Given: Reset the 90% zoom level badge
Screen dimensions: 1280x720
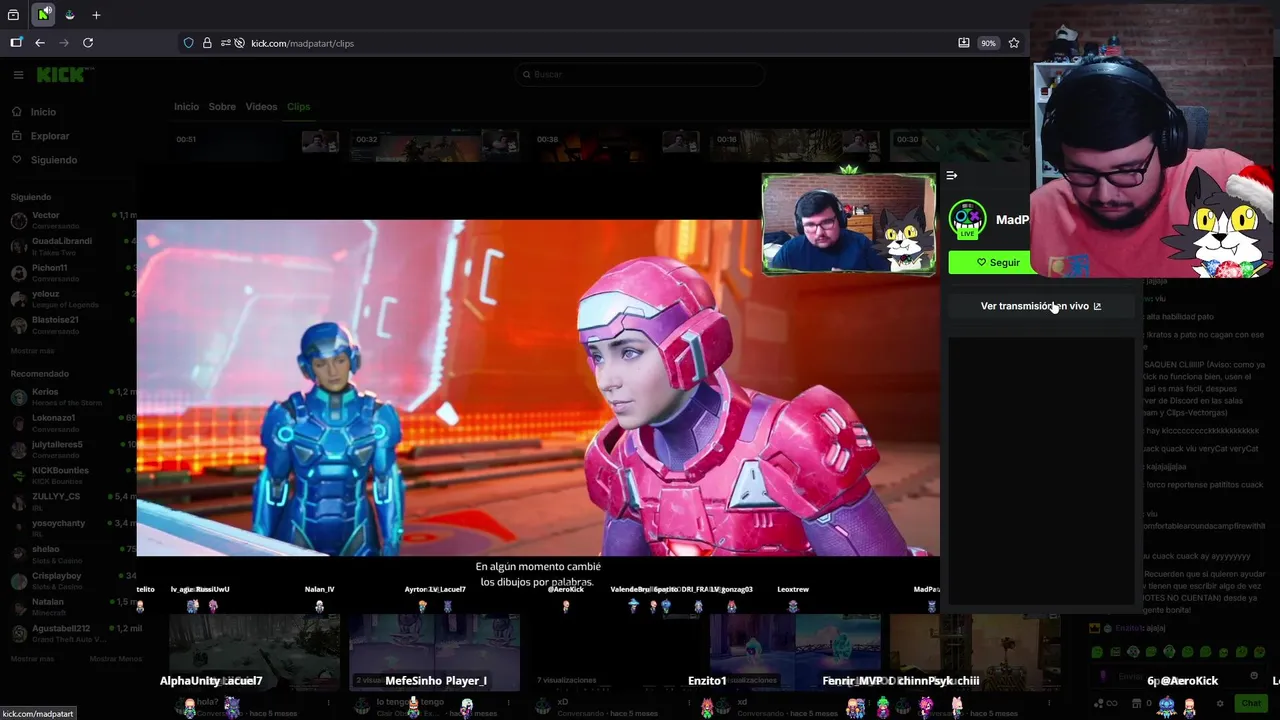Looking at the screenshot, I should [x=988, y=43].
